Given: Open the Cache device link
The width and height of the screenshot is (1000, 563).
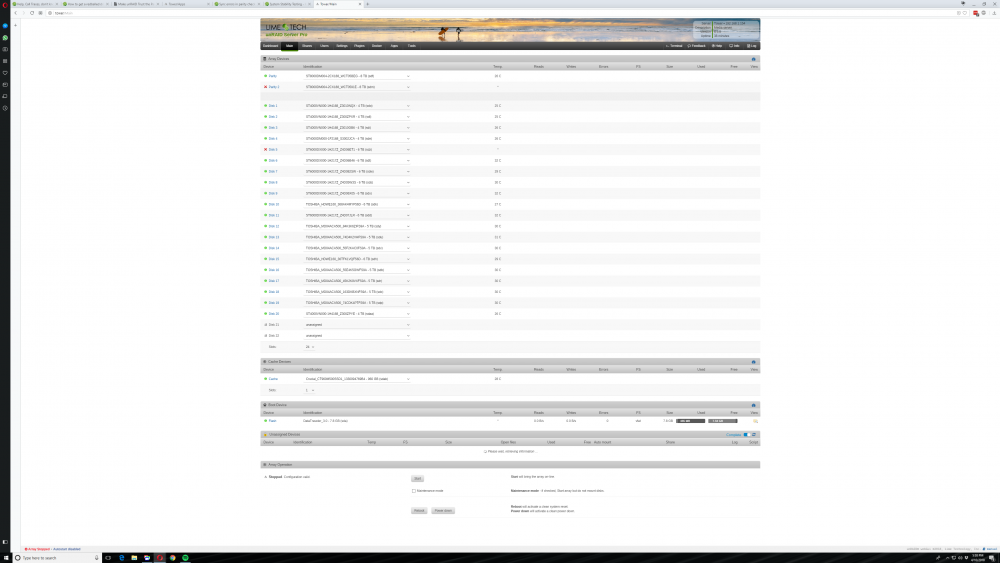Looking at the screenshot, I should click(273, 379).
